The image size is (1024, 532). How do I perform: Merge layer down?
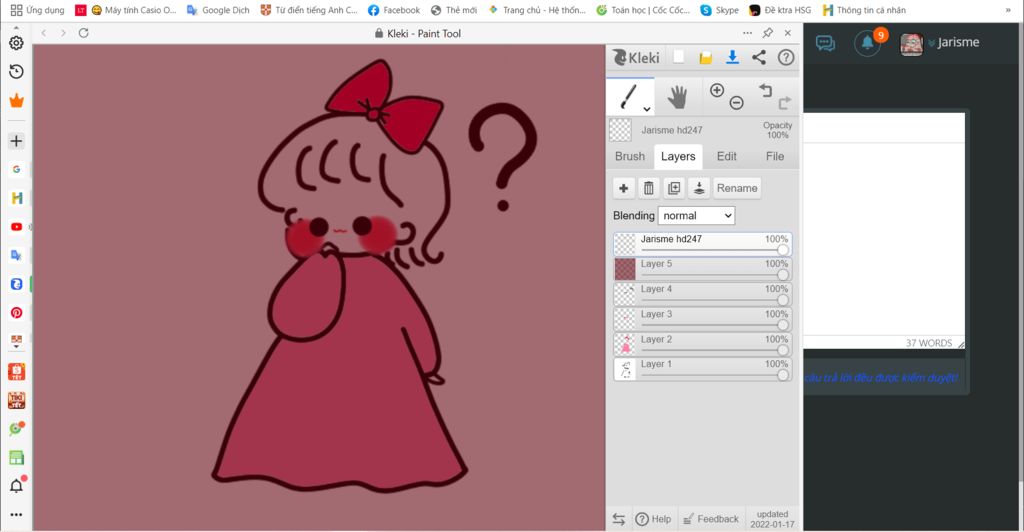(x=699, y=188)
